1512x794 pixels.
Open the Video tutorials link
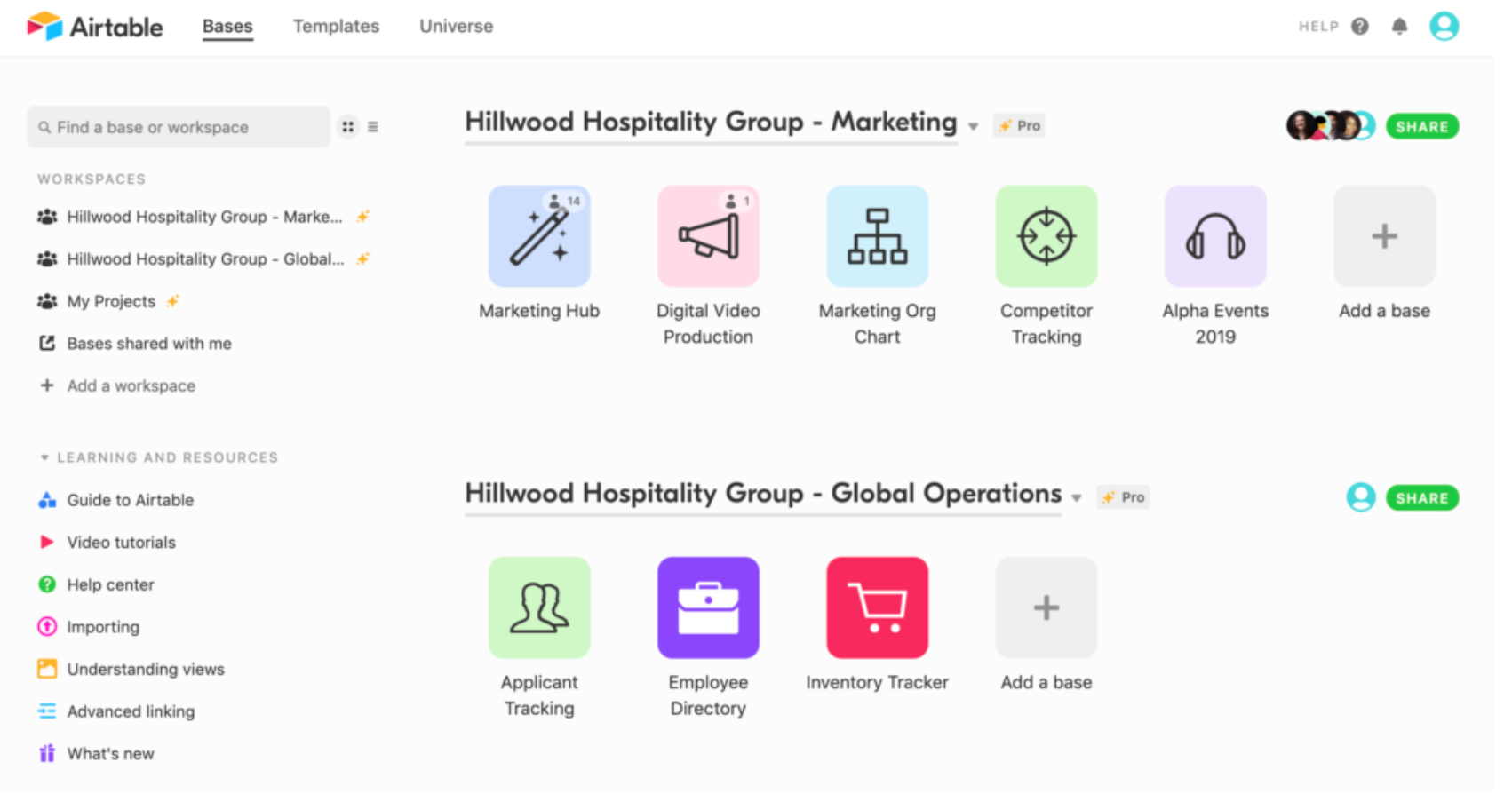(x=121, y=543)
